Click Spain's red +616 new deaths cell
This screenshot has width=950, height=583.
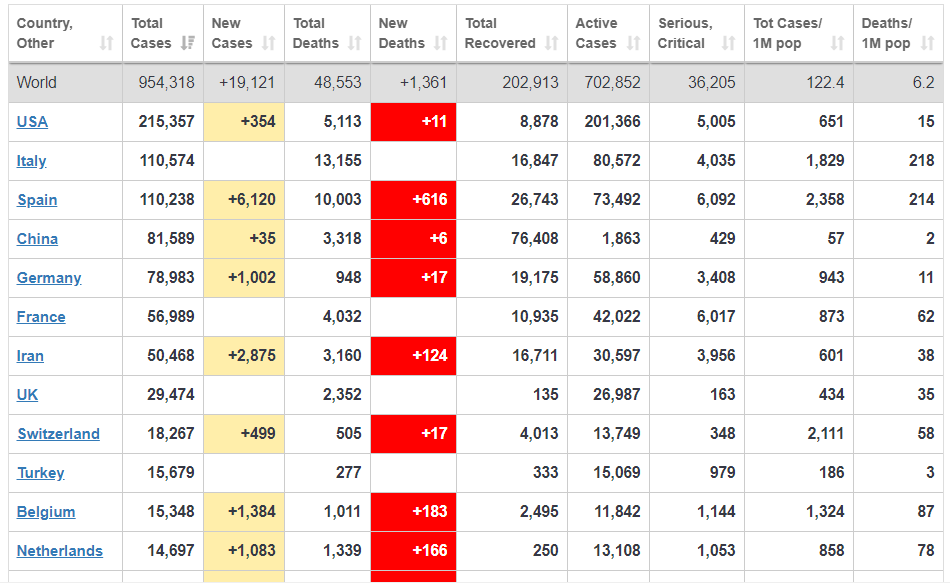[414, 200]
